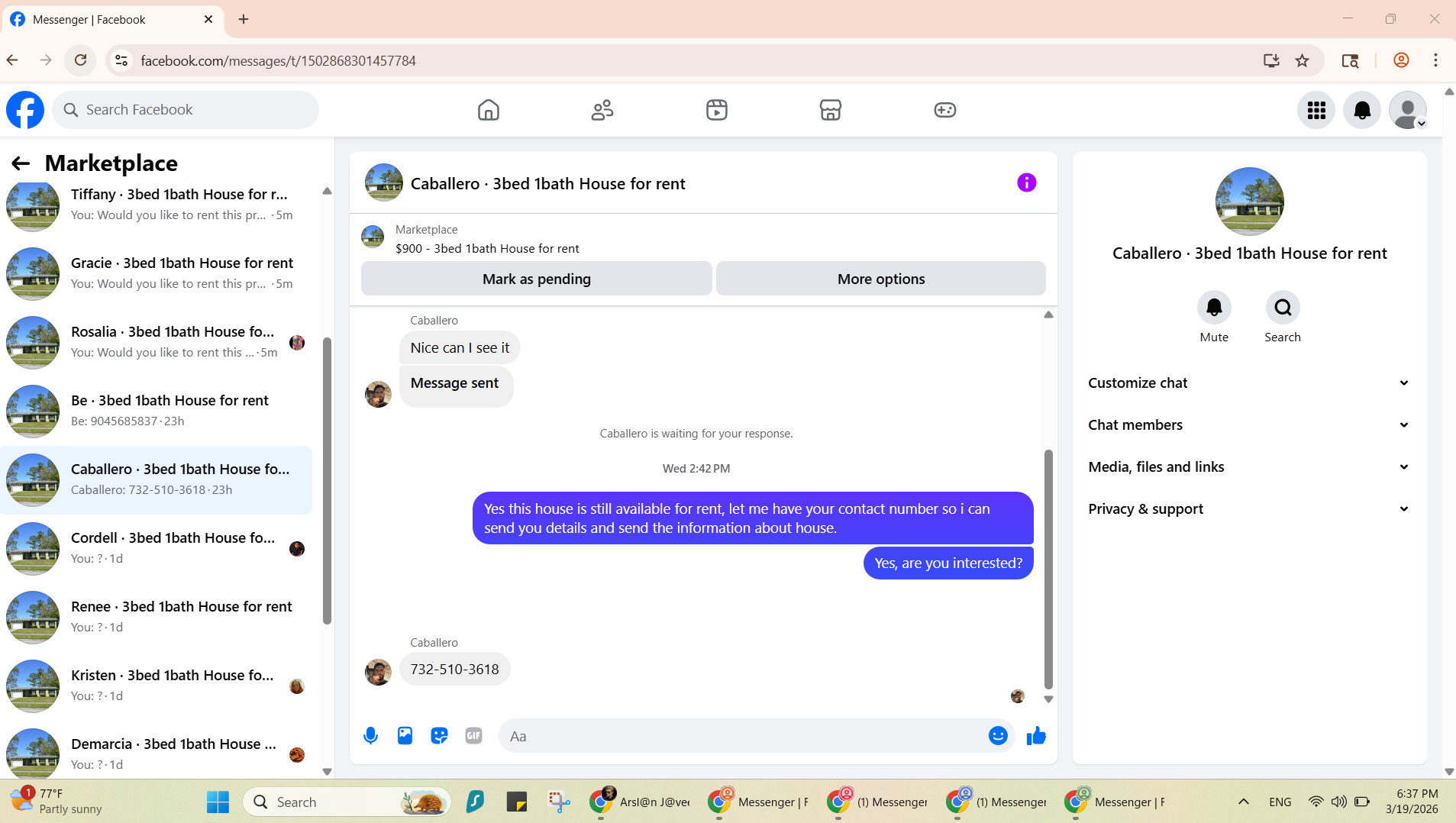Send a thumbs-up like
1456x823 pixels.
point(1036,736)
